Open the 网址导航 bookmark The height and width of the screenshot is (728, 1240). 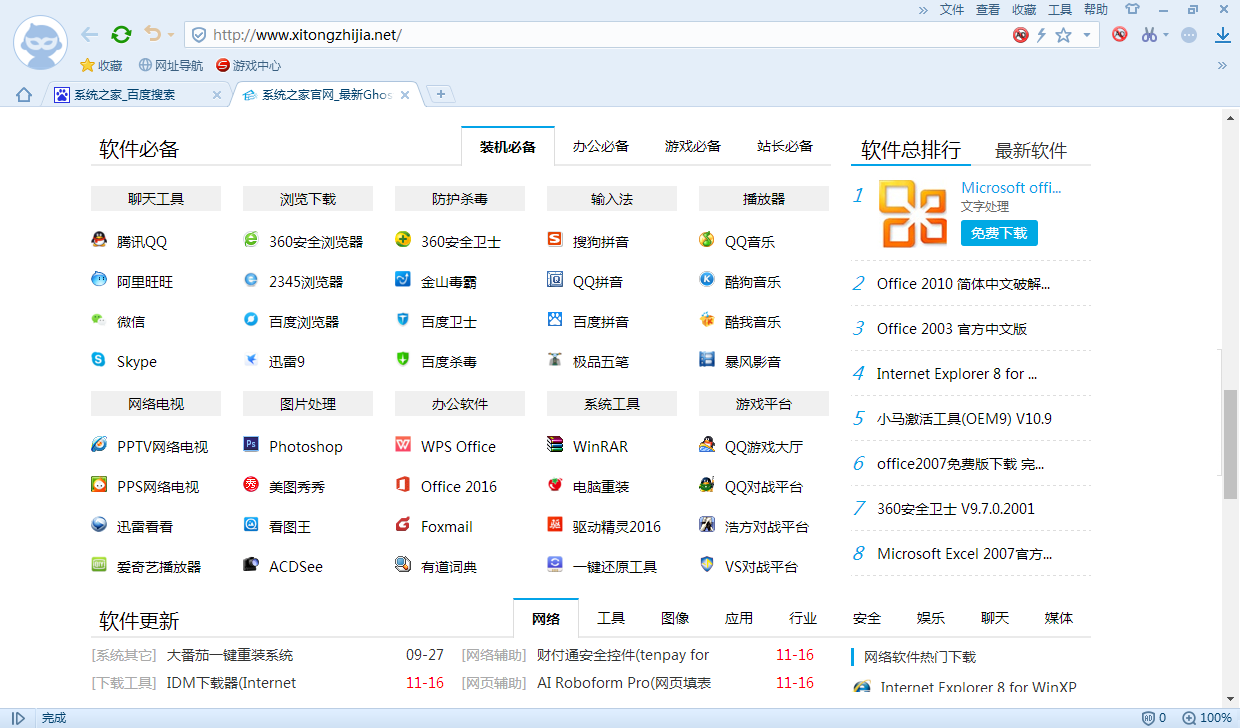170,65
